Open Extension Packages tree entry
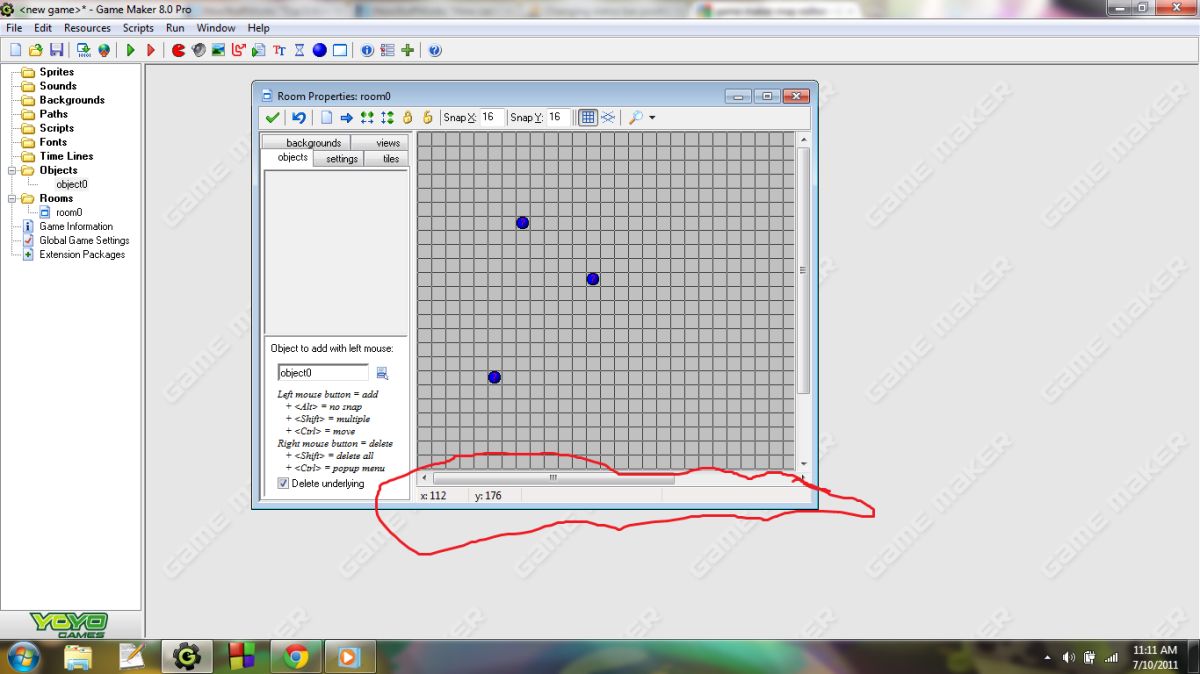 82,254
